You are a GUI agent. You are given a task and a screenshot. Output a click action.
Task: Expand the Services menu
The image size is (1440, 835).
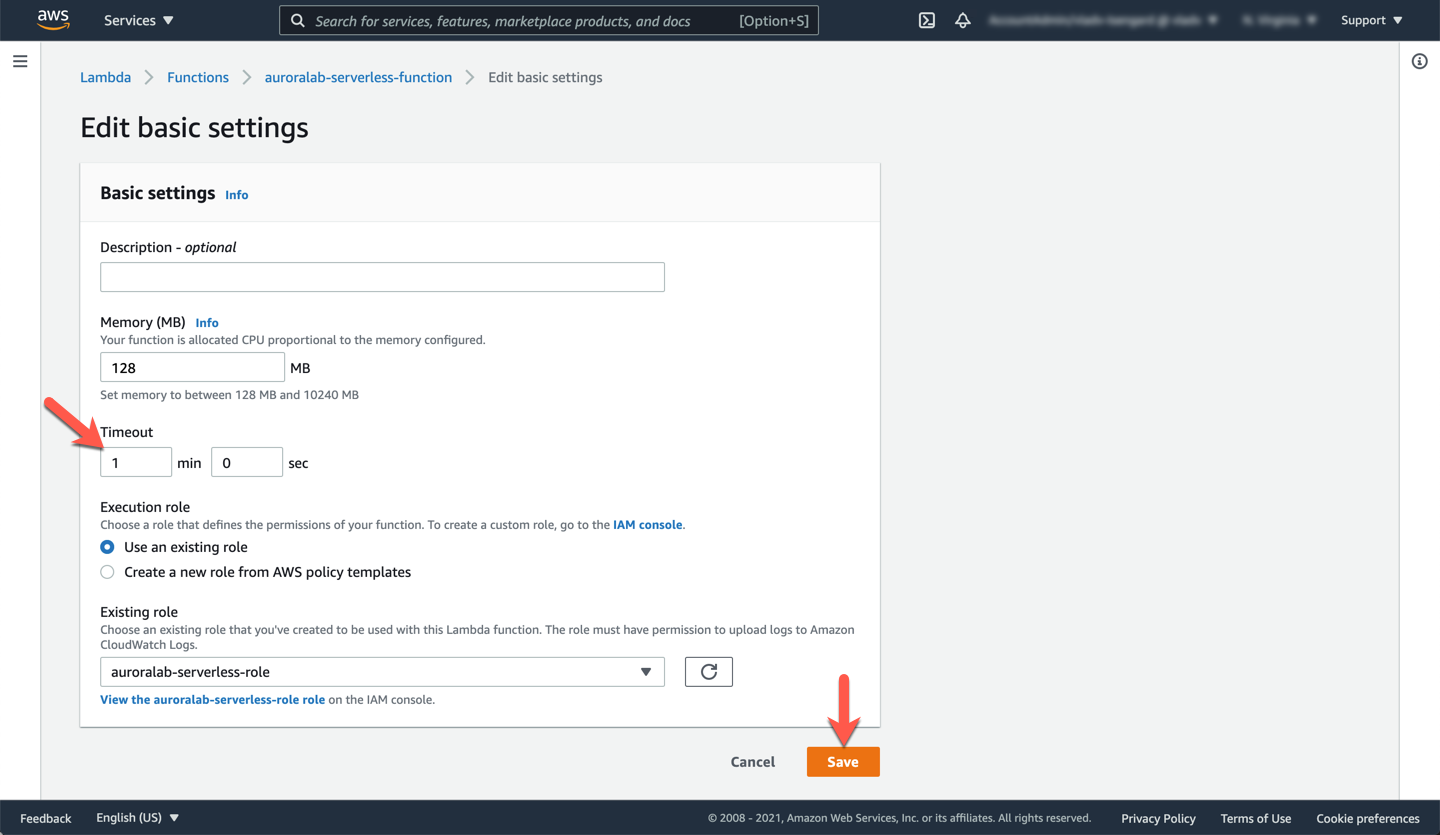(x=139, y=20)
